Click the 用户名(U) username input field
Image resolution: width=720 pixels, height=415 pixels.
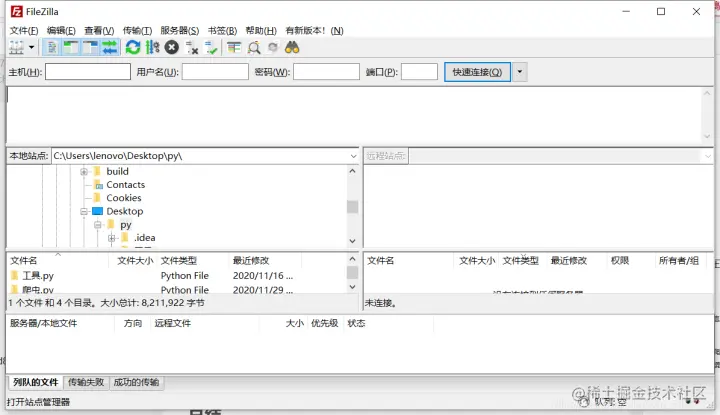click(x=215, y=72)
